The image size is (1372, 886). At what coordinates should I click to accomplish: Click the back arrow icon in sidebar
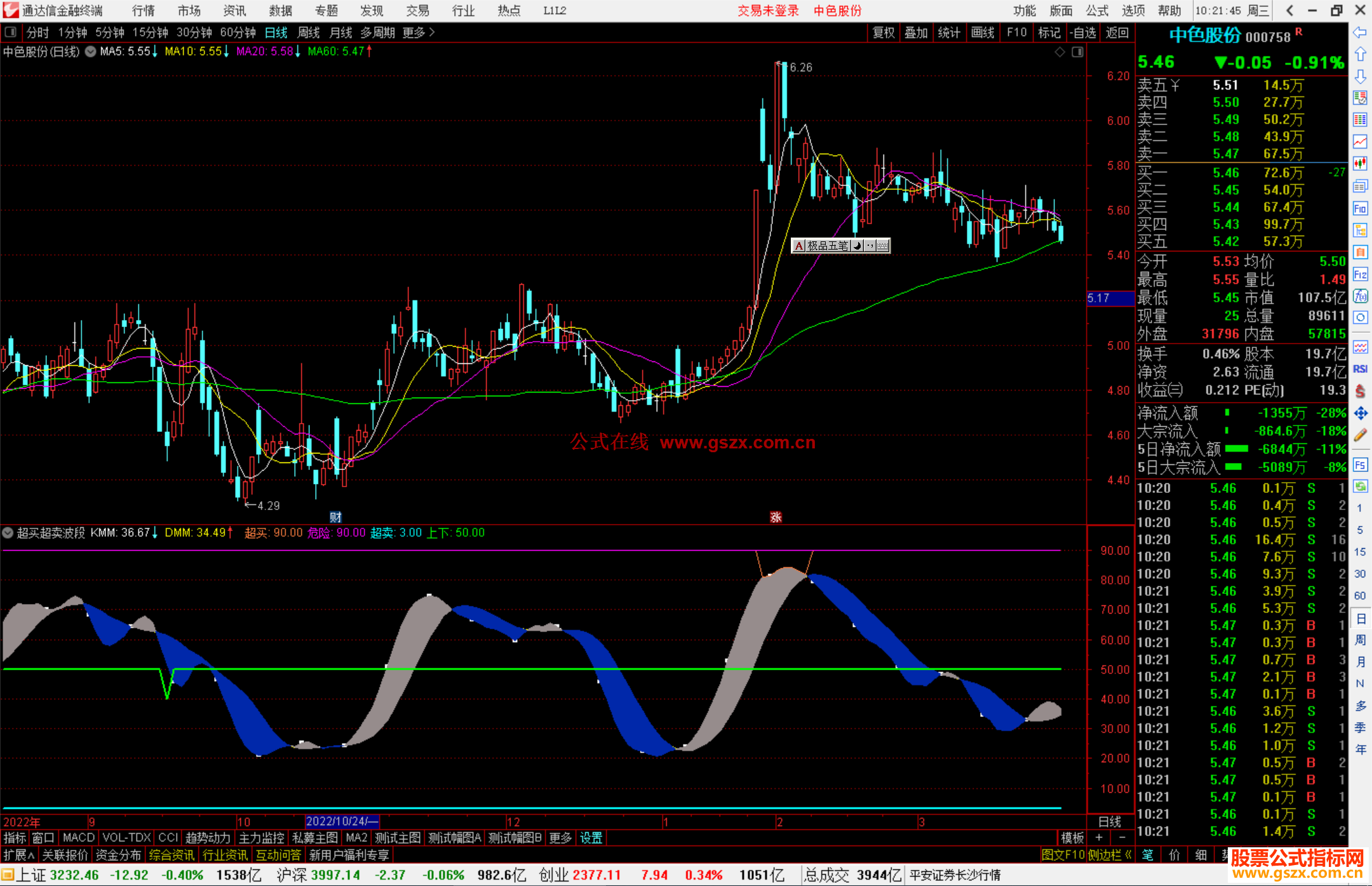click(x=1360, y=32)
